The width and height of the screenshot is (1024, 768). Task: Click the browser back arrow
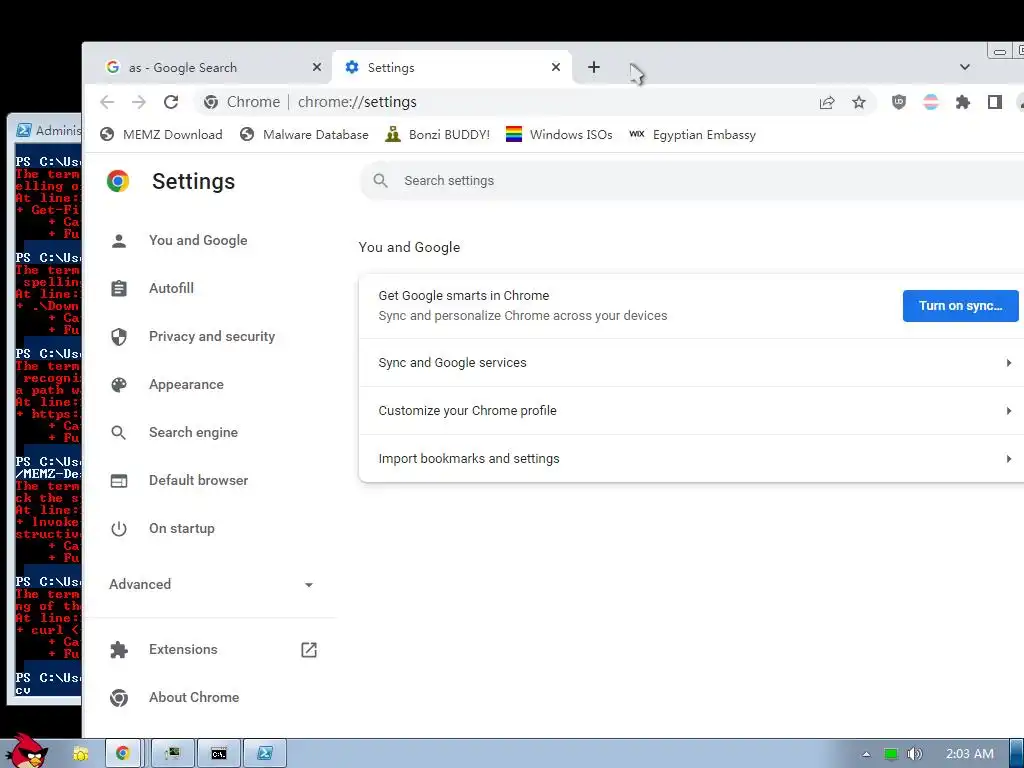[x=107, y=102]
